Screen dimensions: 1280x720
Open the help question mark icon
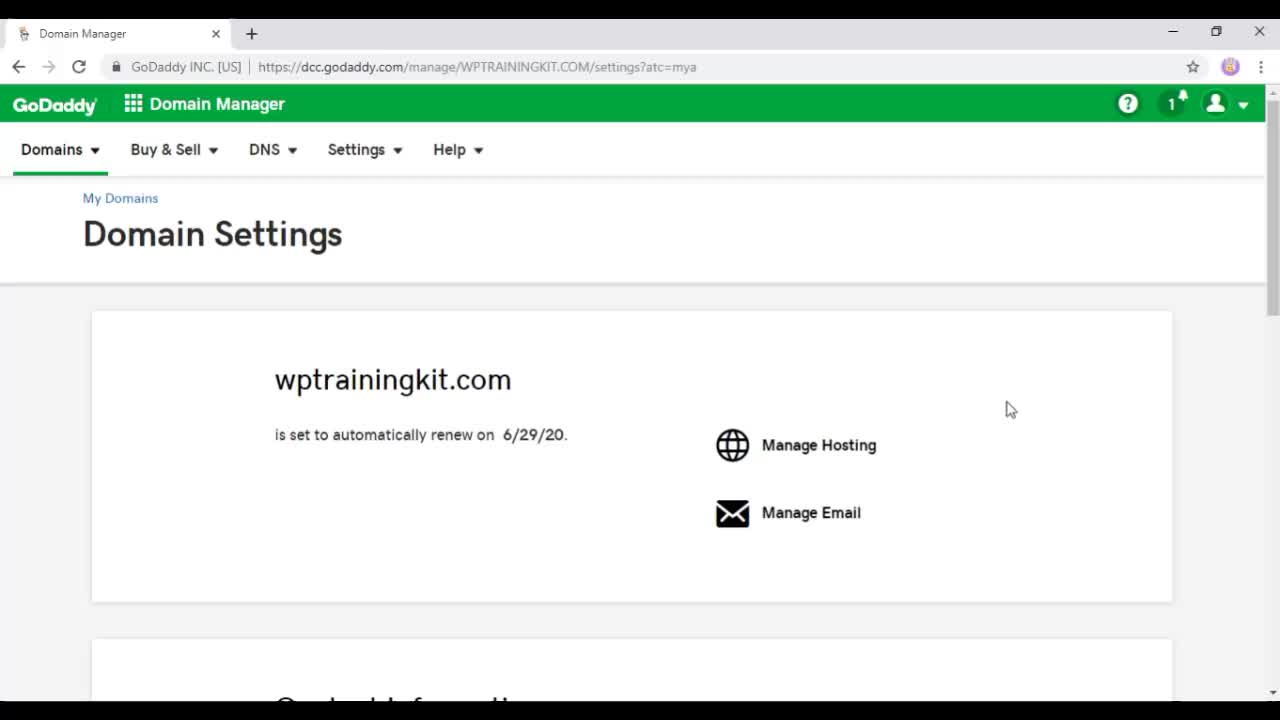[1128, 104]
